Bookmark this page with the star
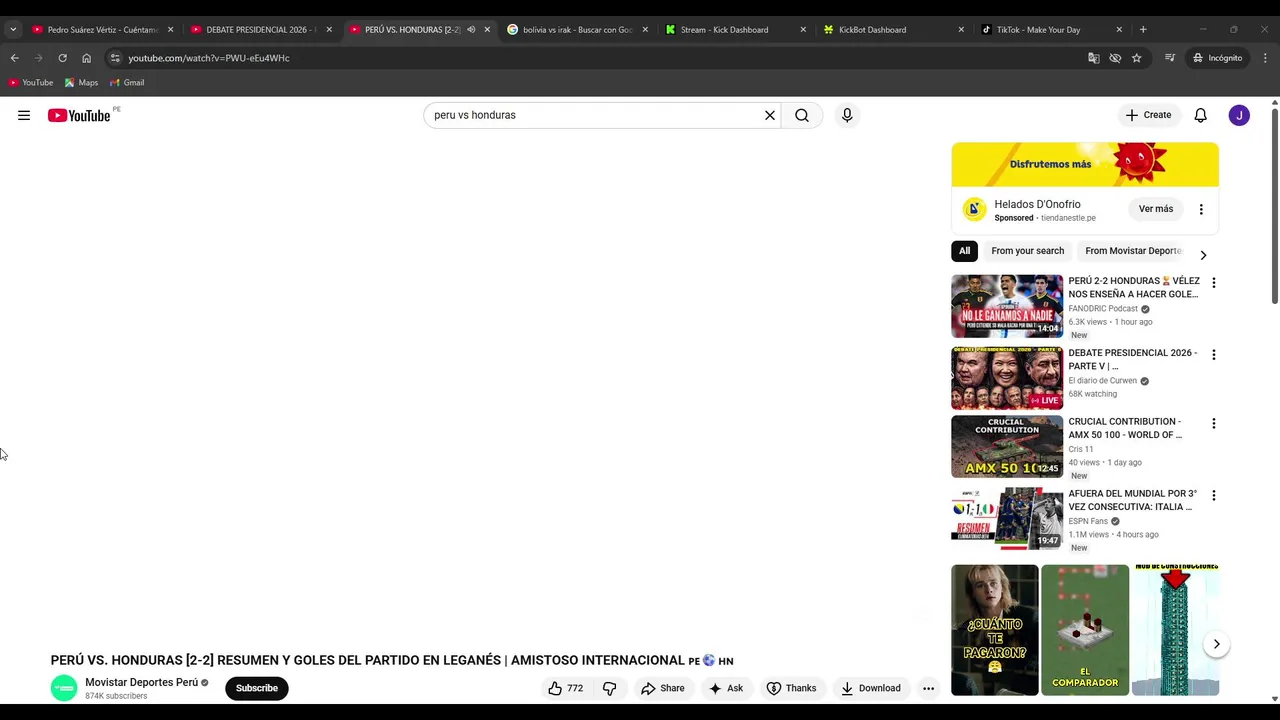 [1136, 58]
